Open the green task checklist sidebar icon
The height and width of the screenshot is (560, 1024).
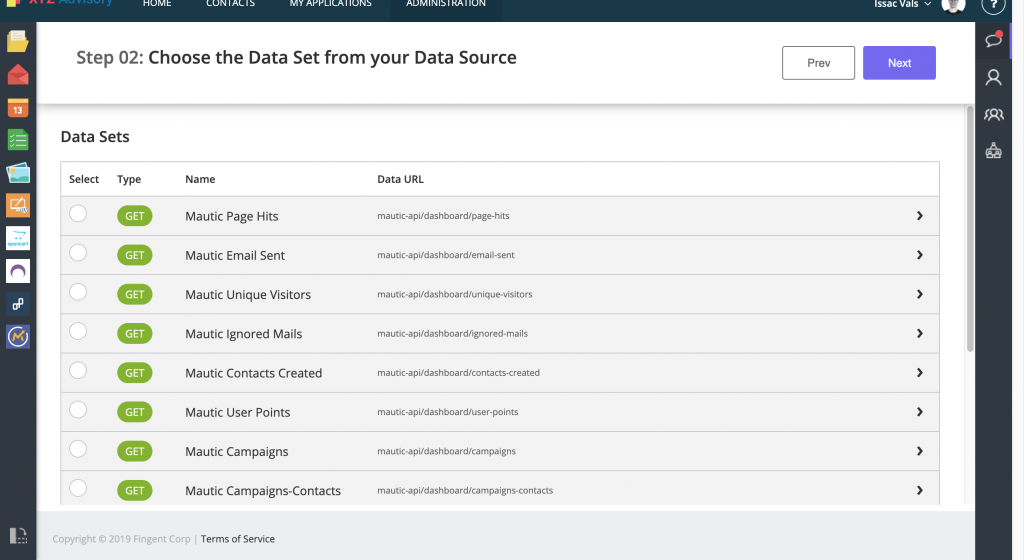(18, 140)
